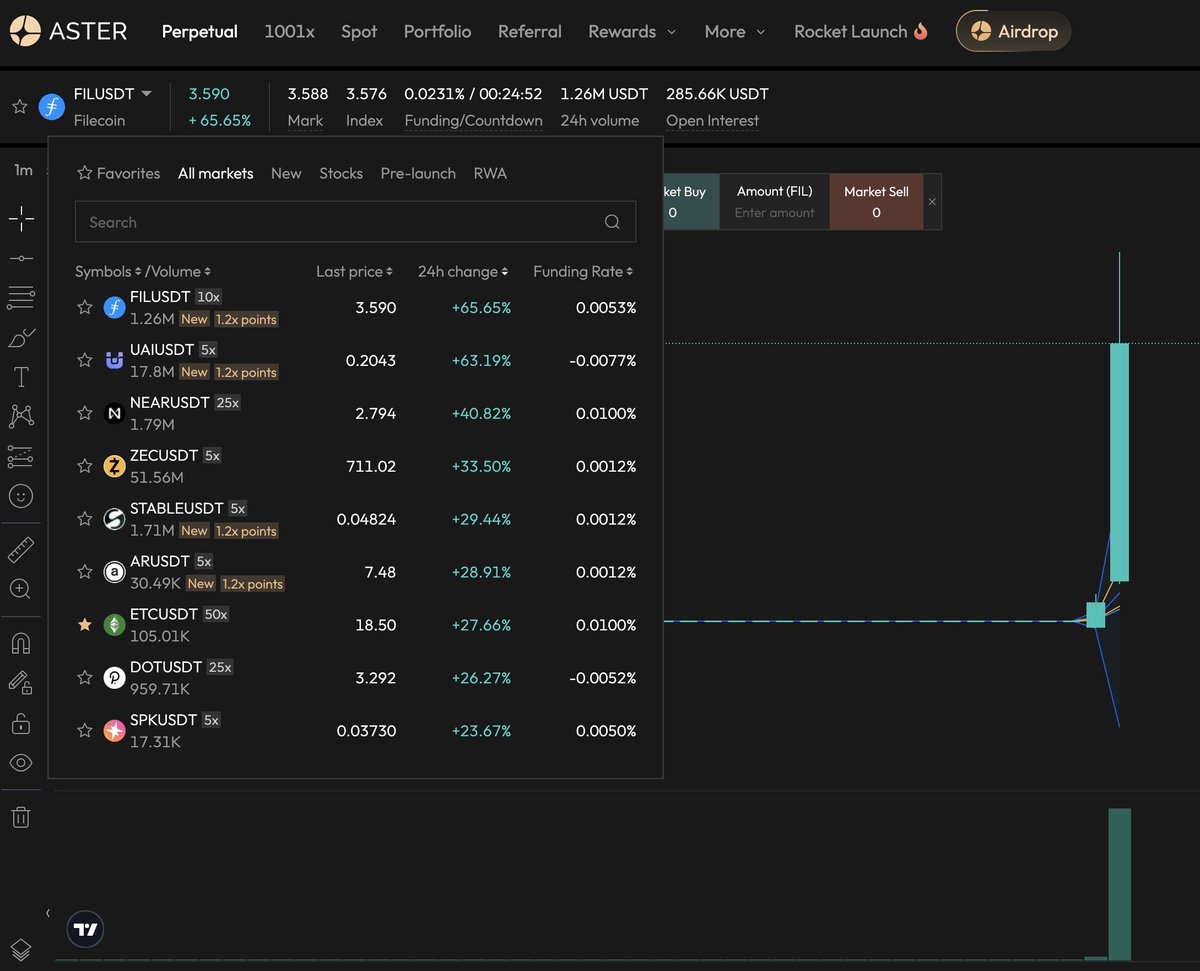Remove ETCUSDT from favorites via star
Screen dimensions: 1200x971
(85, 625)
